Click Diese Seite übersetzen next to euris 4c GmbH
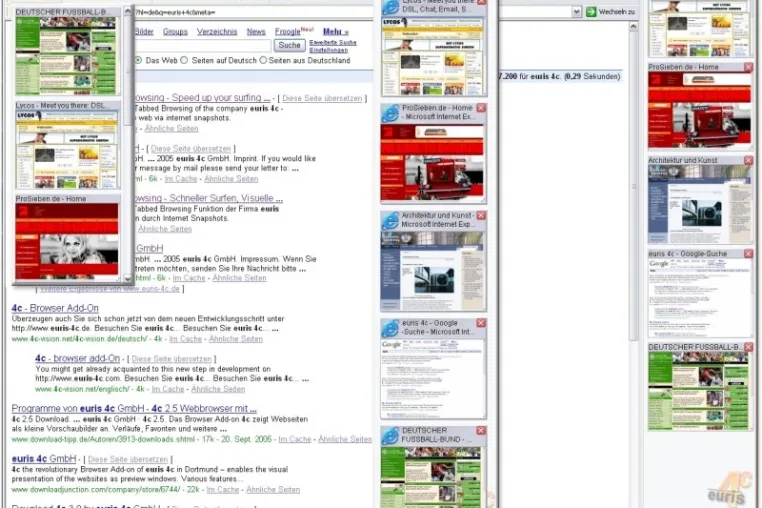The image size is (762, 508). tap(128, 459)
